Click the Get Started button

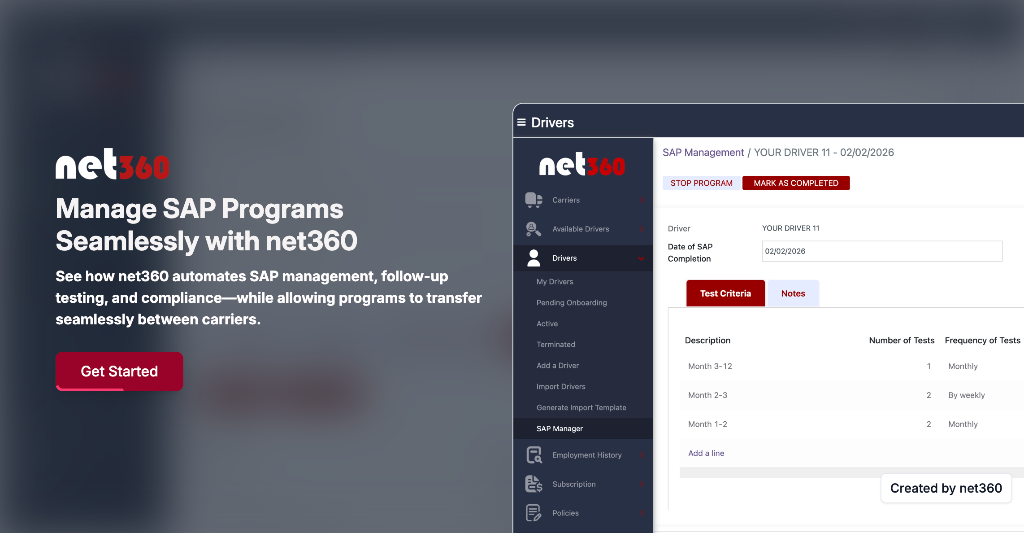tap(119, 371)
